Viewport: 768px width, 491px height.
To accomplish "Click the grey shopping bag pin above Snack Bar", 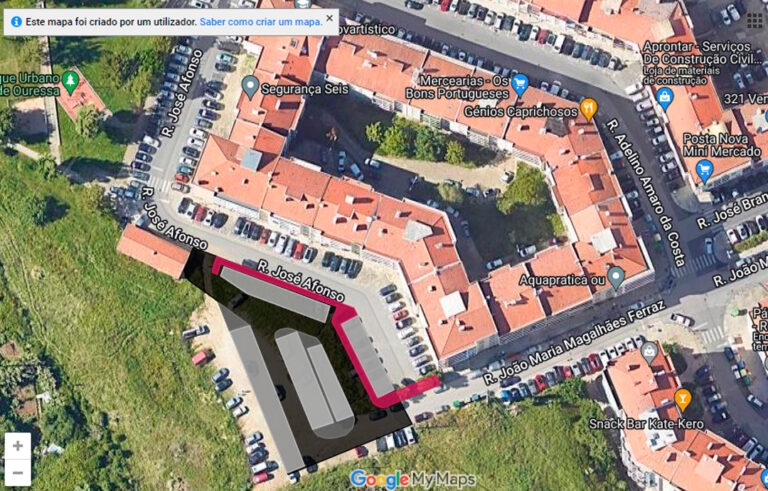I will coord(649,354).
